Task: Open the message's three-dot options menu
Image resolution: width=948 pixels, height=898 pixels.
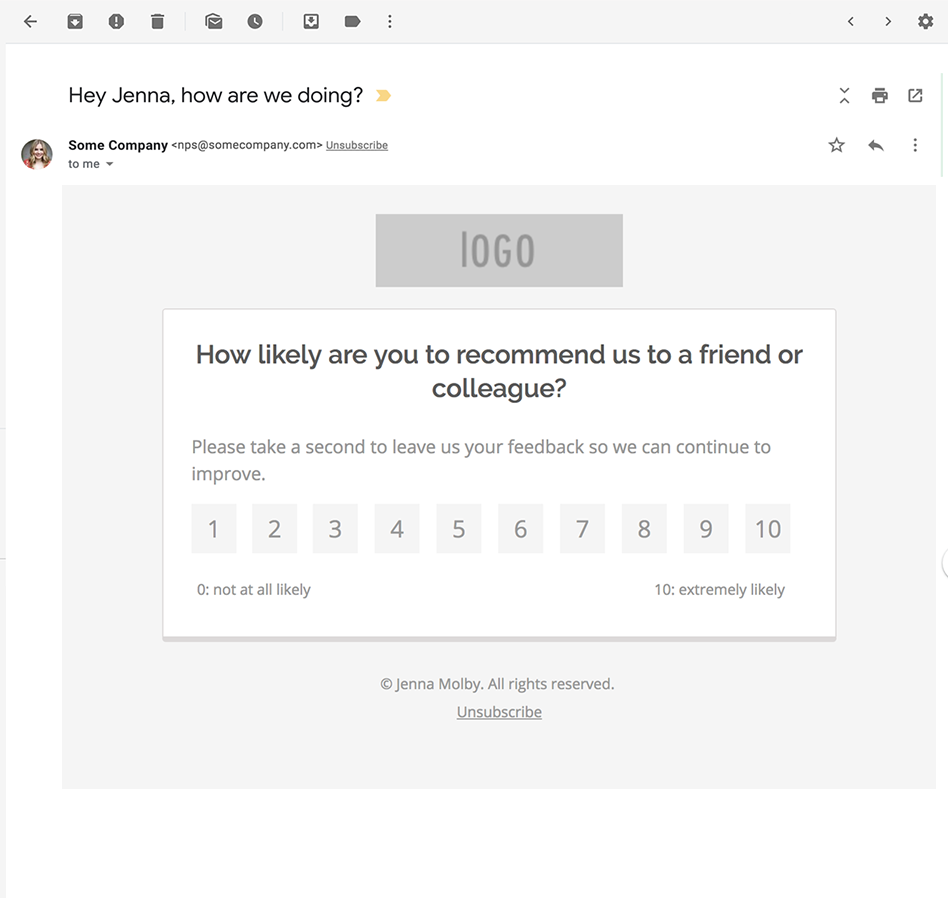Action: 914,146
